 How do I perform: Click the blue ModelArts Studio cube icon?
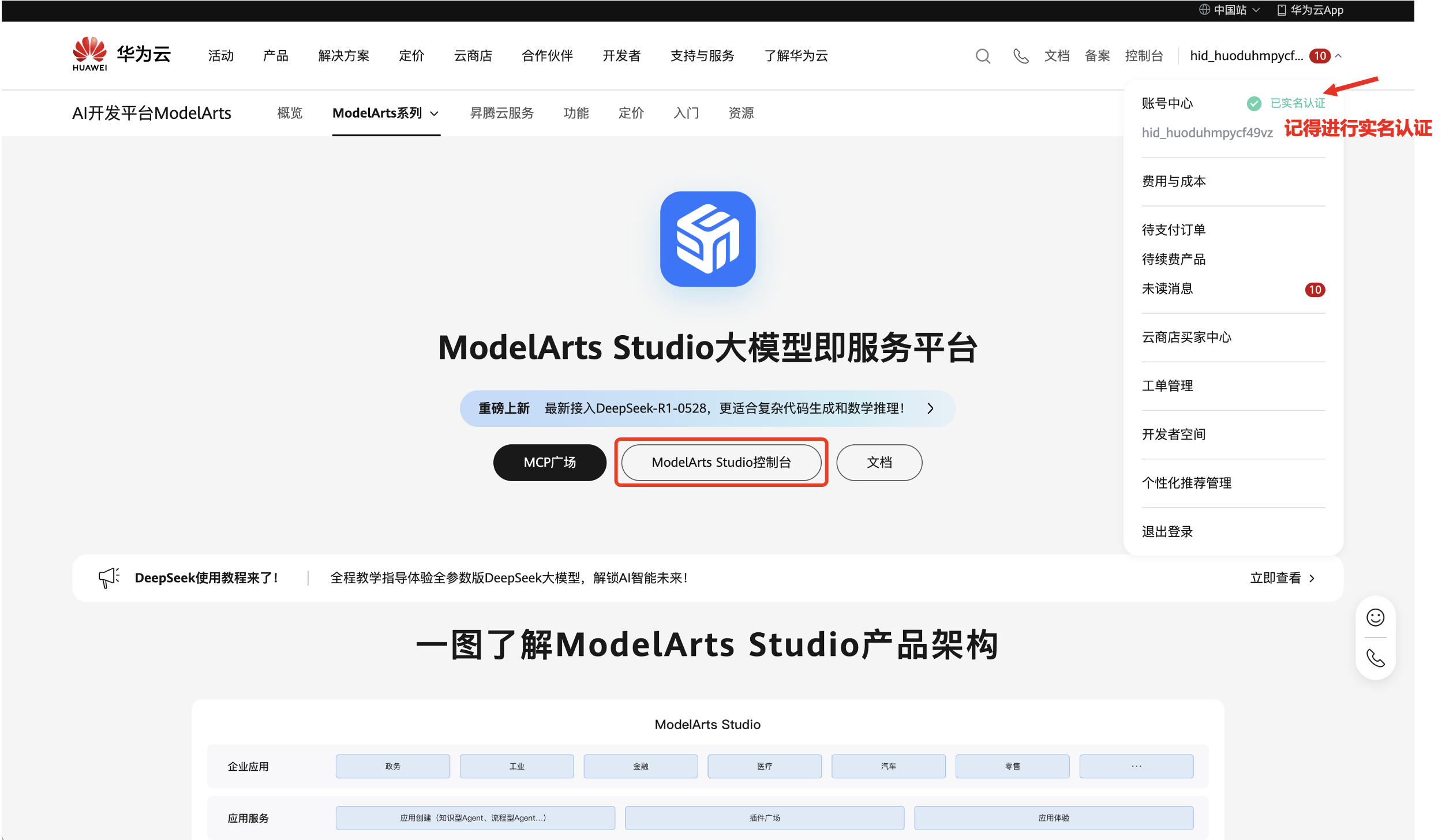(x=707, y=239)
